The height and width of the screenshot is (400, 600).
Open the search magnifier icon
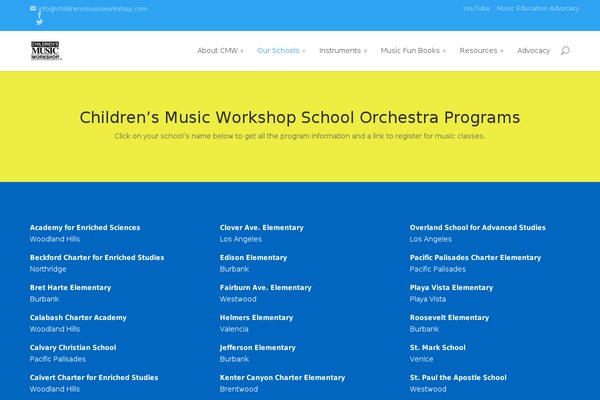565,51
